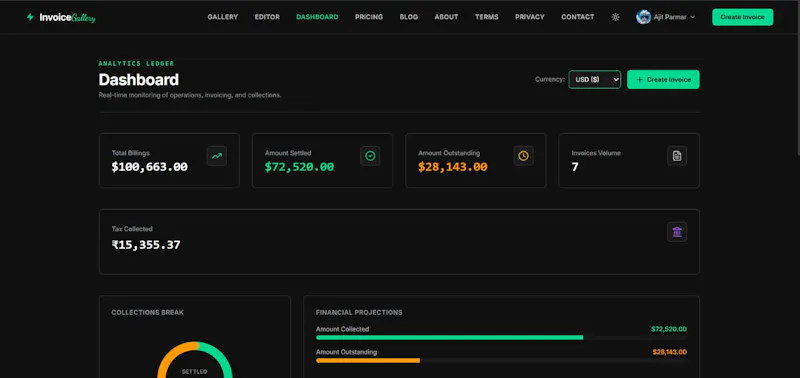Screen dimensions: 800x378
Task: Click the $28,143.00 amount in Financial Projections
Action: click(669, 352)
